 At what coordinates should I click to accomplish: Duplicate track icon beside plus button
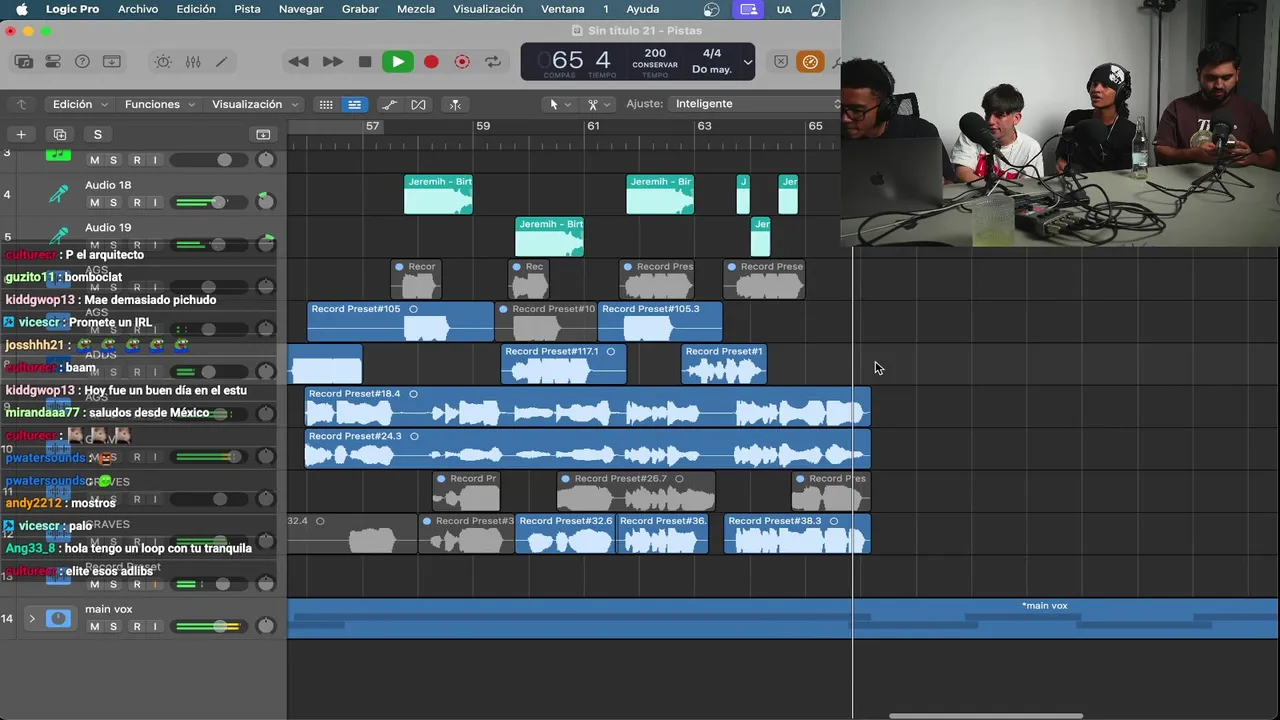point(60,134)
